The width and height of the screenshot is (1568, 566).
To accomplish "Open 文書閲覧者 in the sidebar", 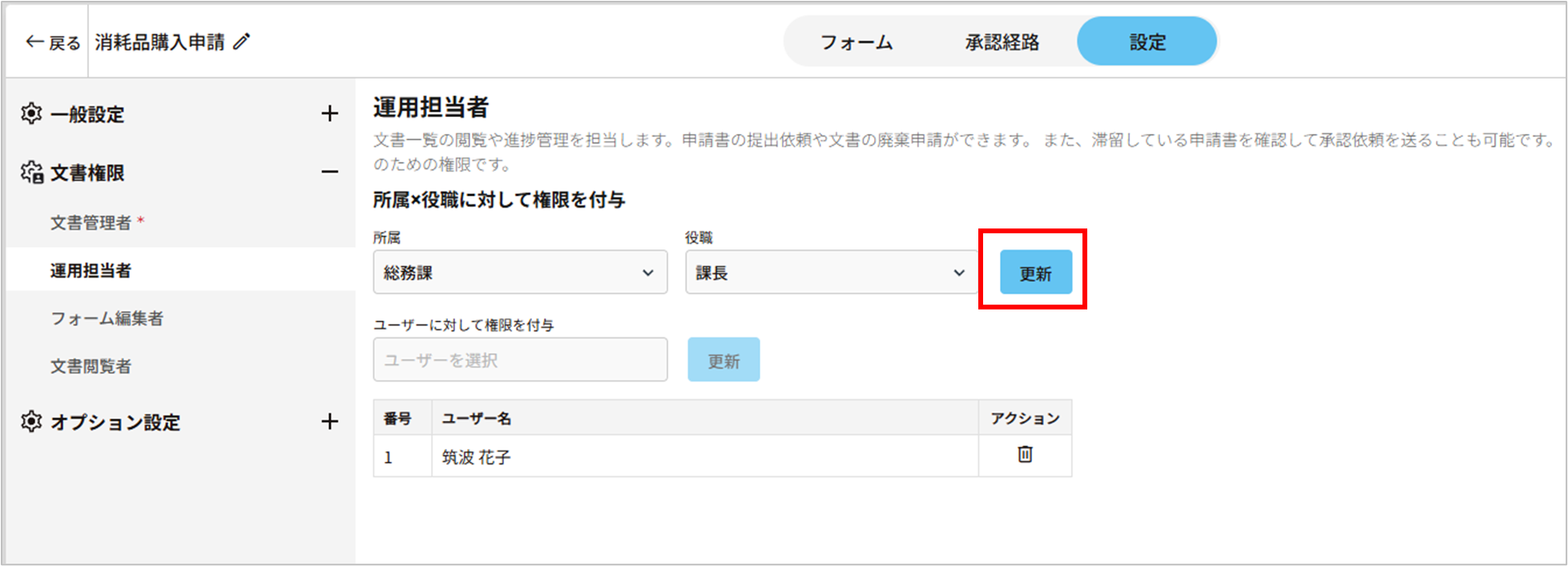I will point(91,366).
